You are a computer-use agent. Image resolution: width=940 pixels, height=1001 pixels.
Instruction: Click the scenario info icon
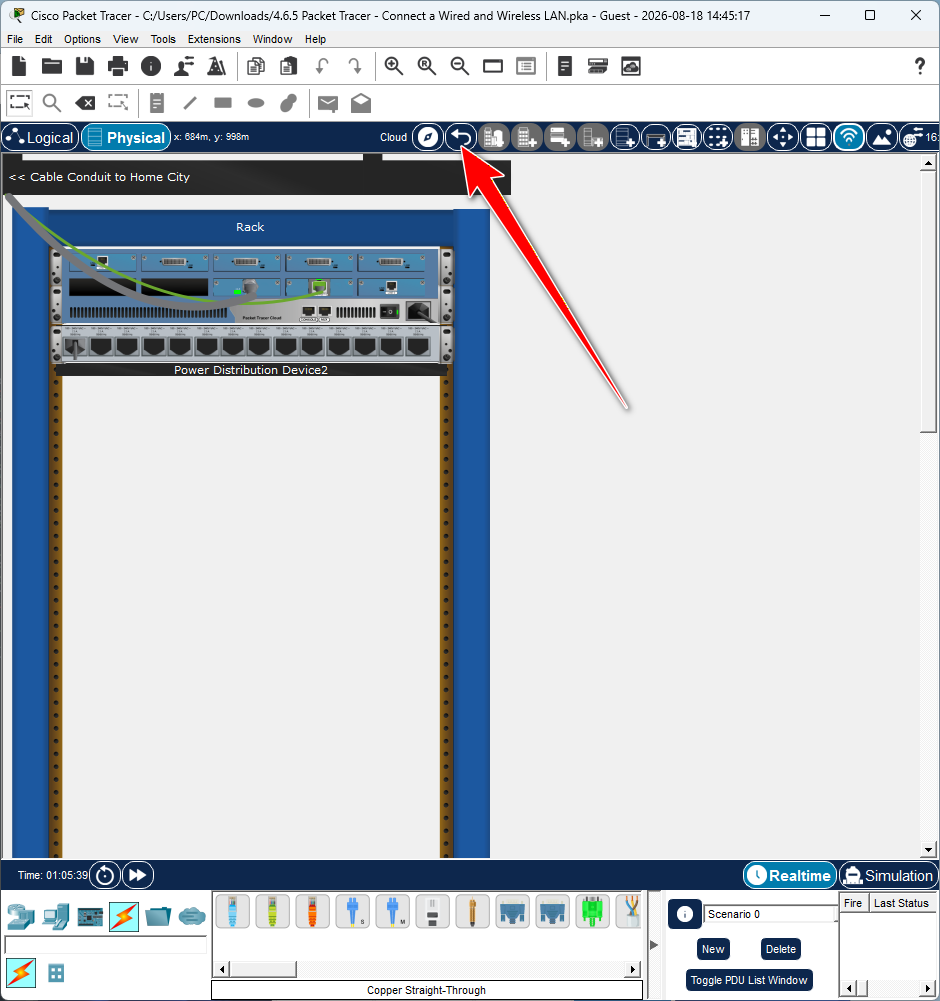[685, 914]
